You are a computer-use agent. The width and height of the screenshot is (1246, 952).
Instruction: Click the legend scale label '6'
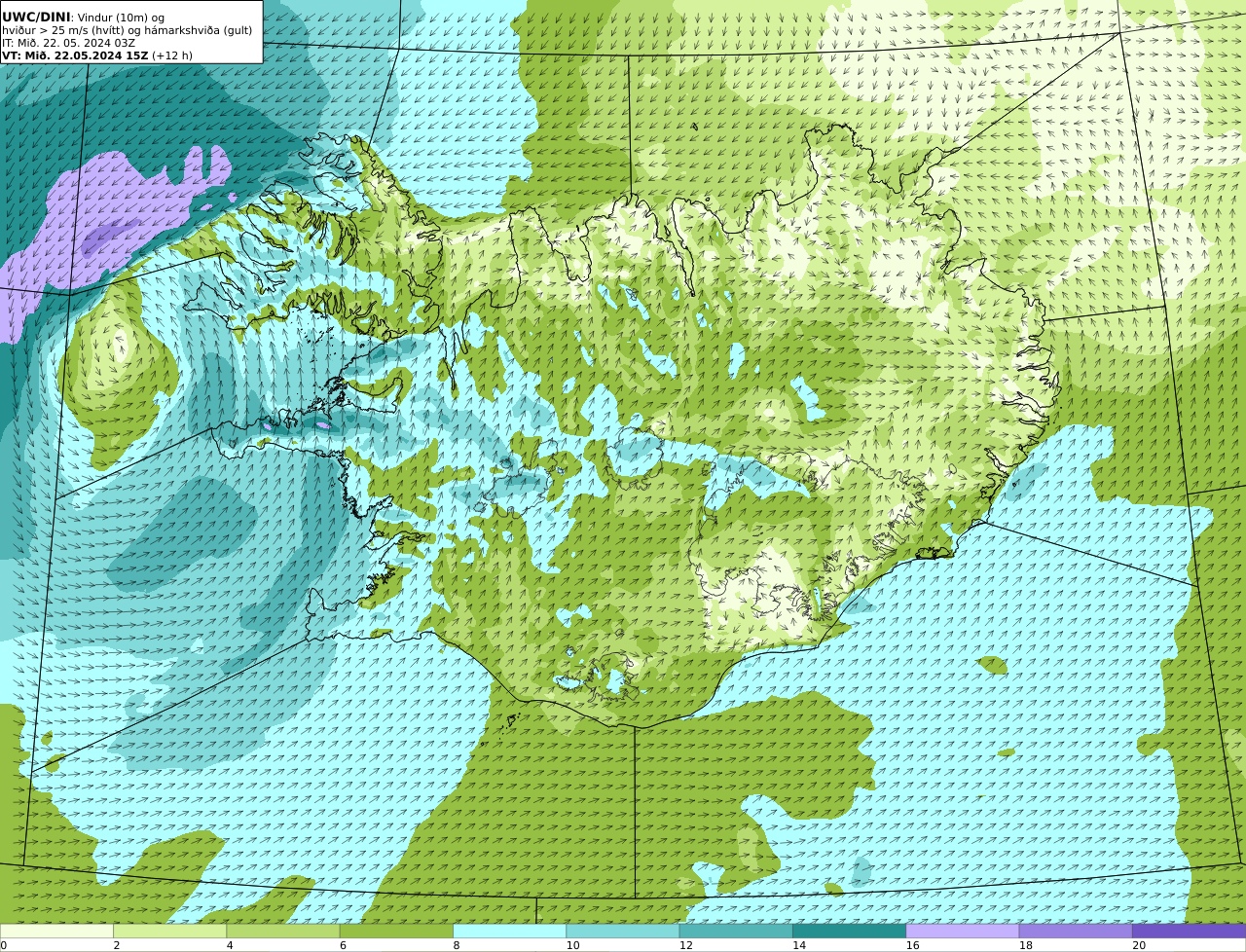pyautogui.click(x=343, y=945)
